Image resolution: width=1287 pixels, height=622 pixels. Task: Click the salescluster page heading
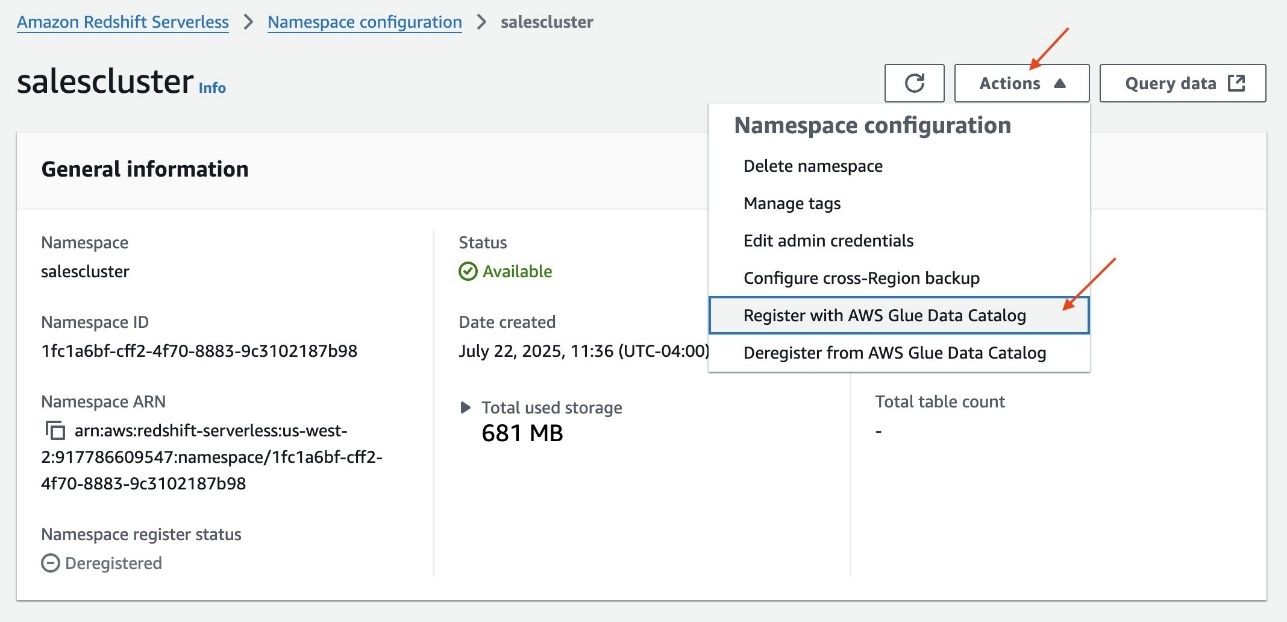pos(105,82)
